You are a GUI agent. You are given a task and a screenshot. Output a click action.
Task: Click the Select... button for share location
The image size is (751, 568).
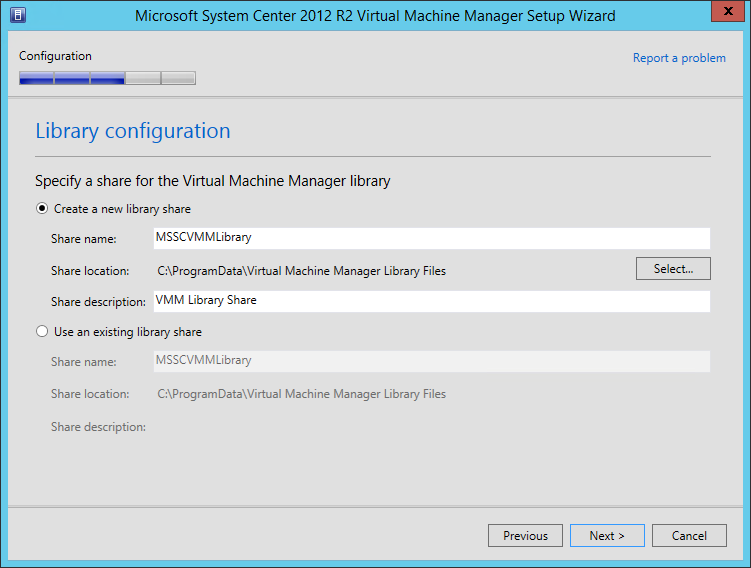[x=673, y=269]
